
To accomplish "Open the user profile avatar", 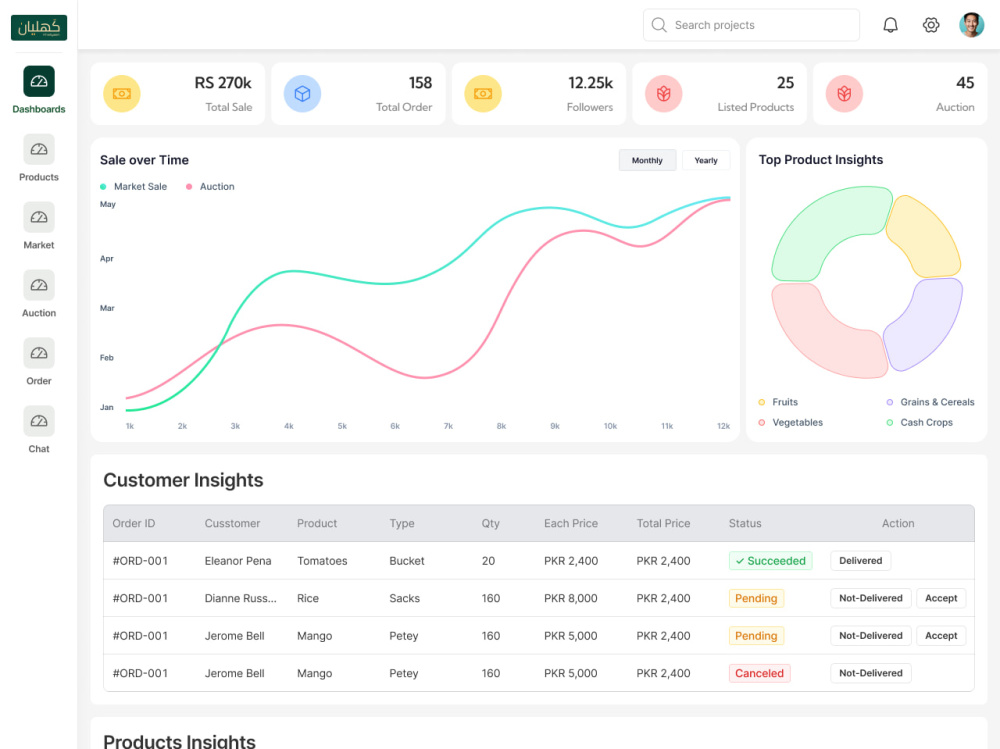I will pos(971,25).
